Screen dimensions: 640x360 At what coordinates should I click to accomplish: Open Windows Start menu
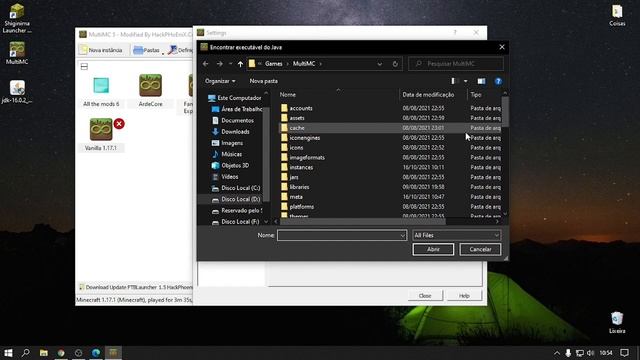click(8, 353)
